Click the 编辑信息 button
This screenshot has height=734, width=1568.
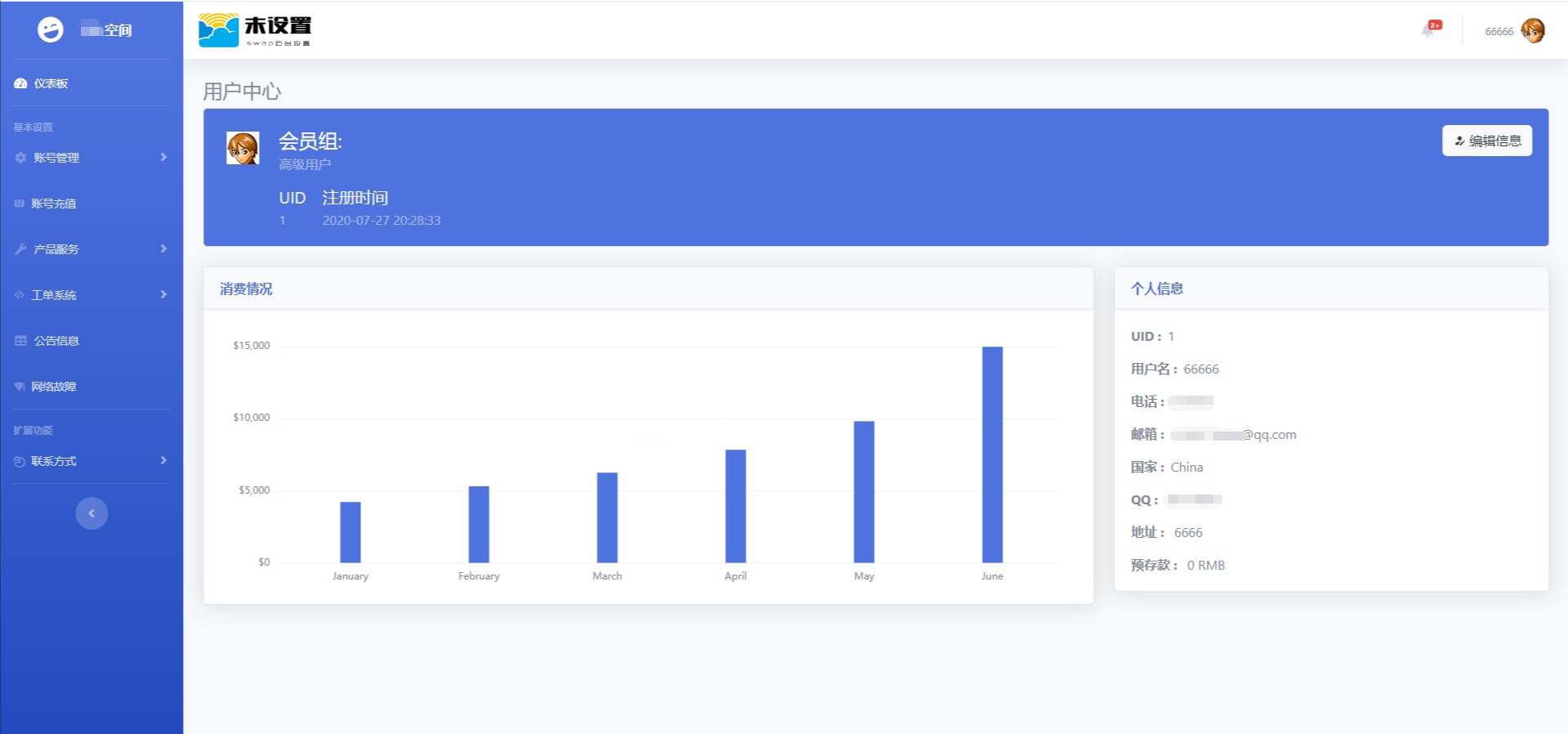pos(1486,141)
